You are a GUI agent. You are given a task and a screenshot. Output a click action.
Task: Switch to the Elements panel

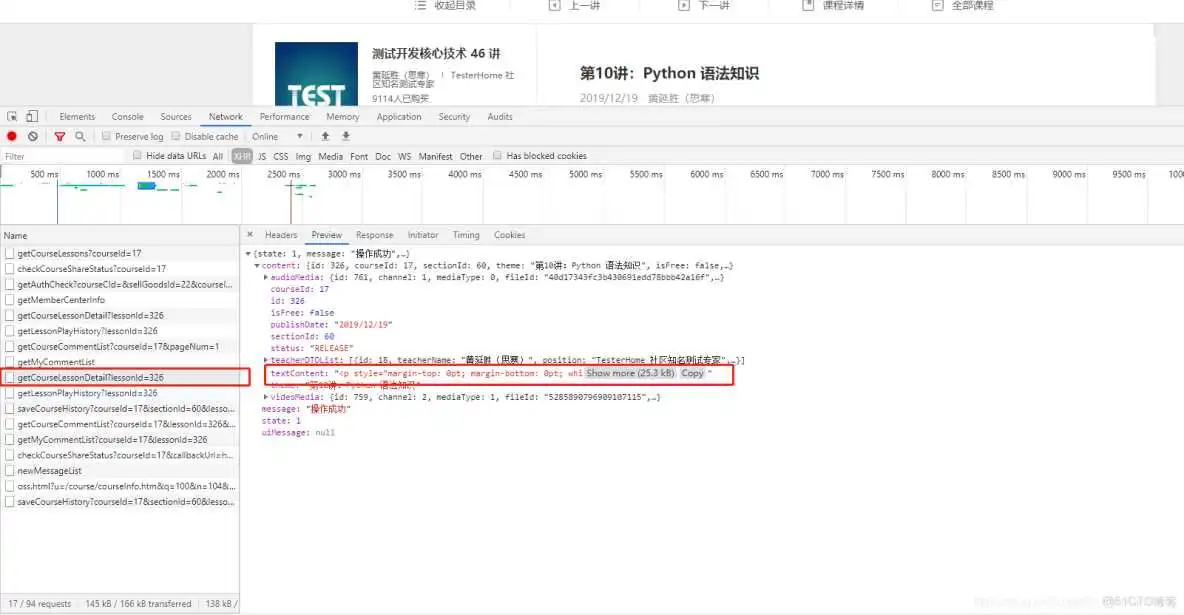pos(77,116)
